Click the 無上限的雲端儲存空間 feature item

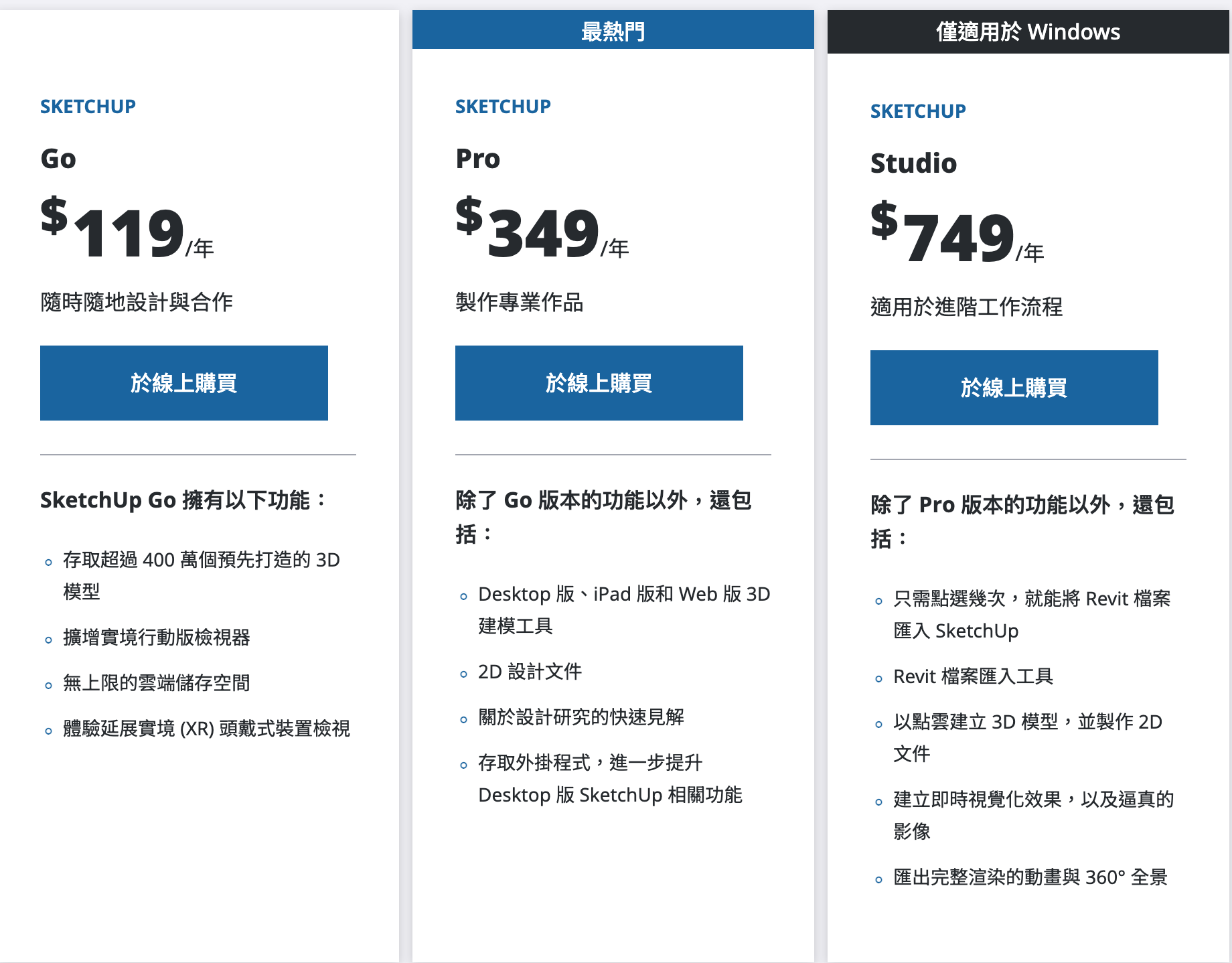point(156,683)
